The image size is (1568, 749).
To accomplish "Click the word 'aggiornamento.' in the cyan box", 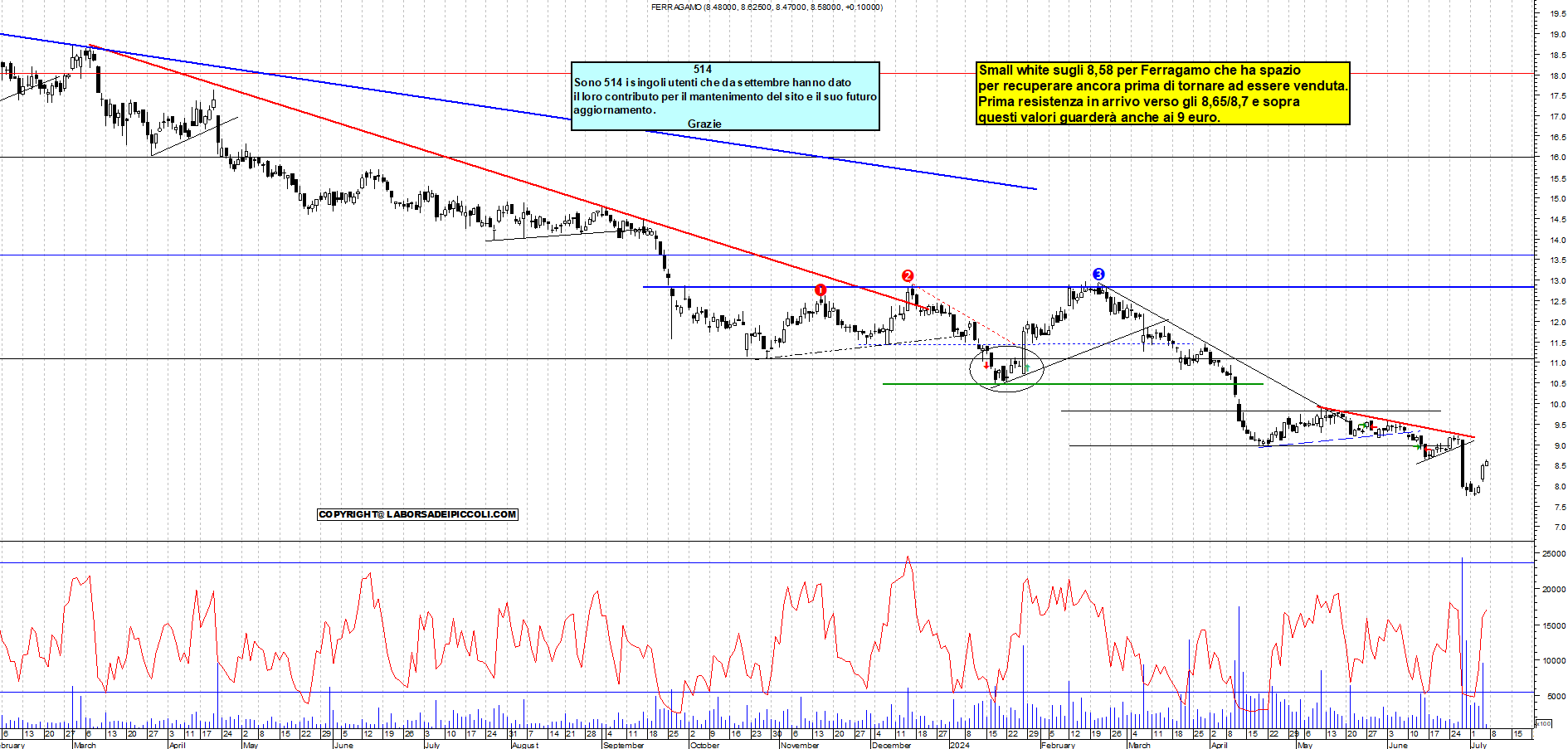I will click(x=615, y=109).
